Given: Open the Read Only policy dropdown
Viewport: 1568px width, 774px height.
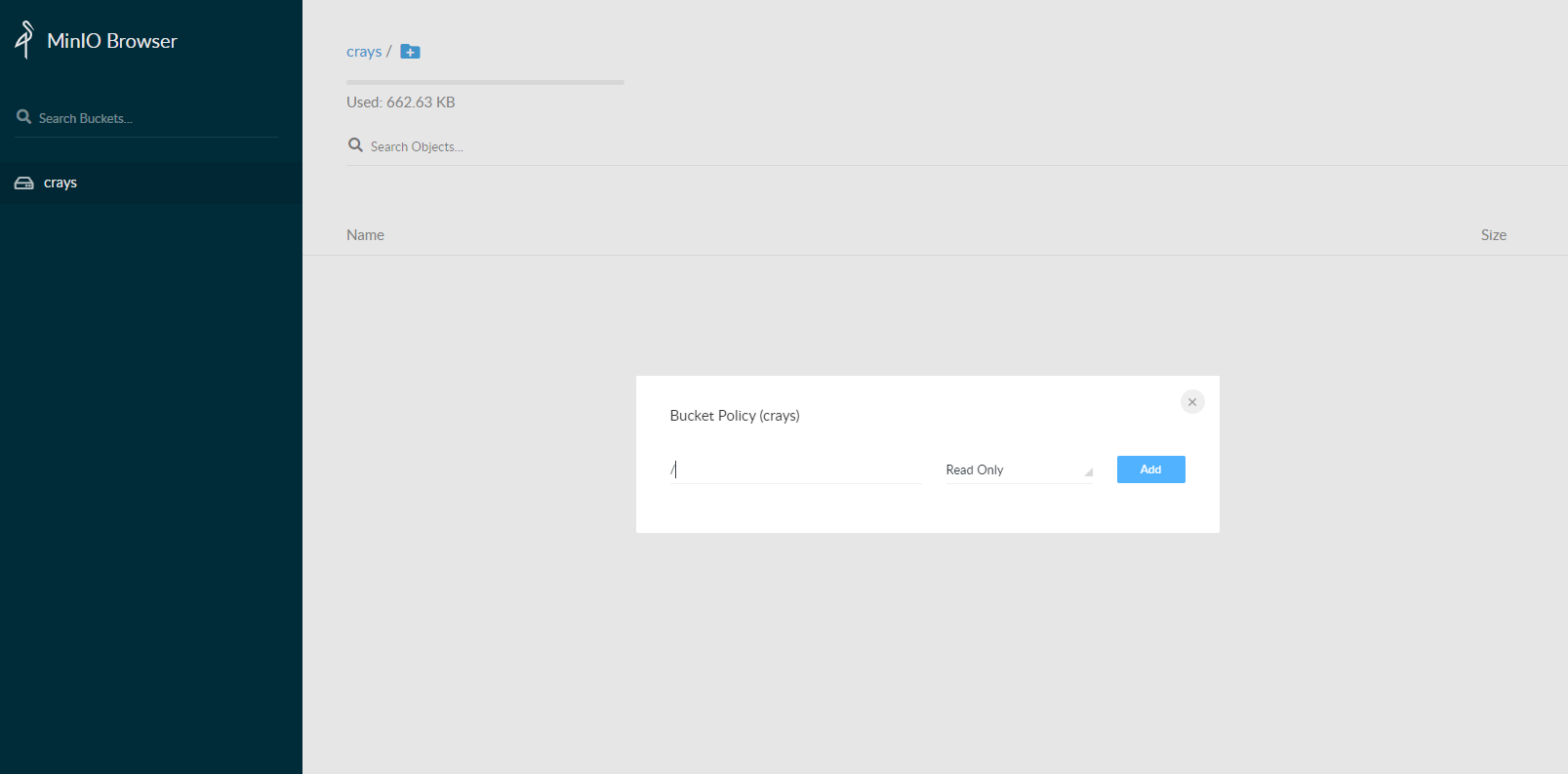Looking at the screenshot, I should point(1020,469).
